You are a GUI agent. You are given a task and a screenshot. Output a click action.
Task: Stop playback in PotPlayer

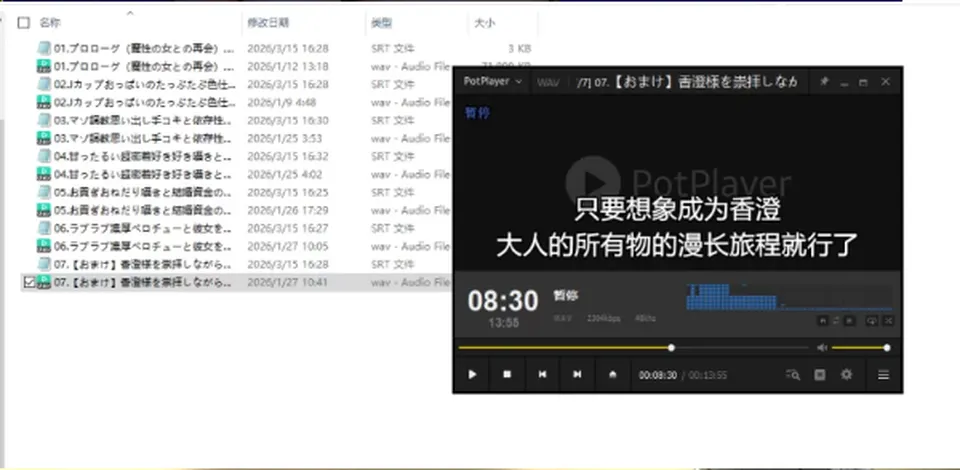(507, 375)
